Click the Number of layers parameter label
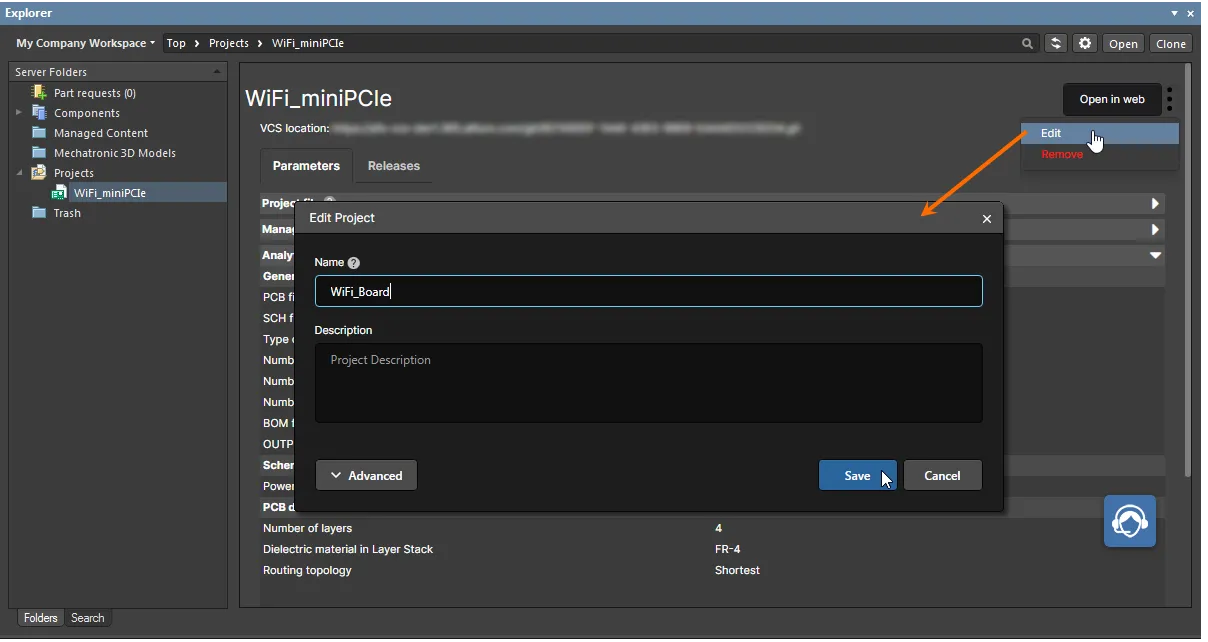Image resolution: width=1208 pixels, height=642 pixels. pos(307,528)
